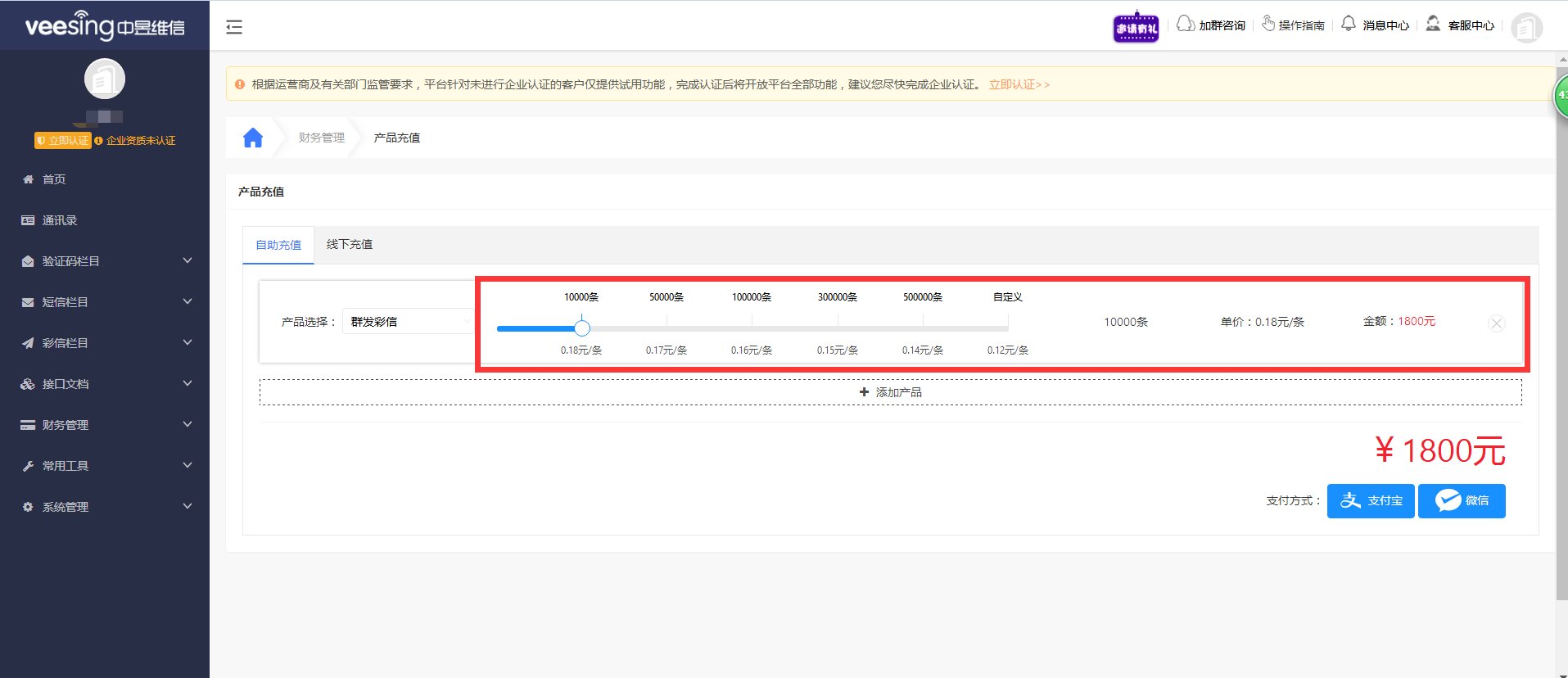Click 立即认证>> link in notice banner
Viewport: 1568px width, 678px height.
pyautogui.click(x=1019, y=84)
